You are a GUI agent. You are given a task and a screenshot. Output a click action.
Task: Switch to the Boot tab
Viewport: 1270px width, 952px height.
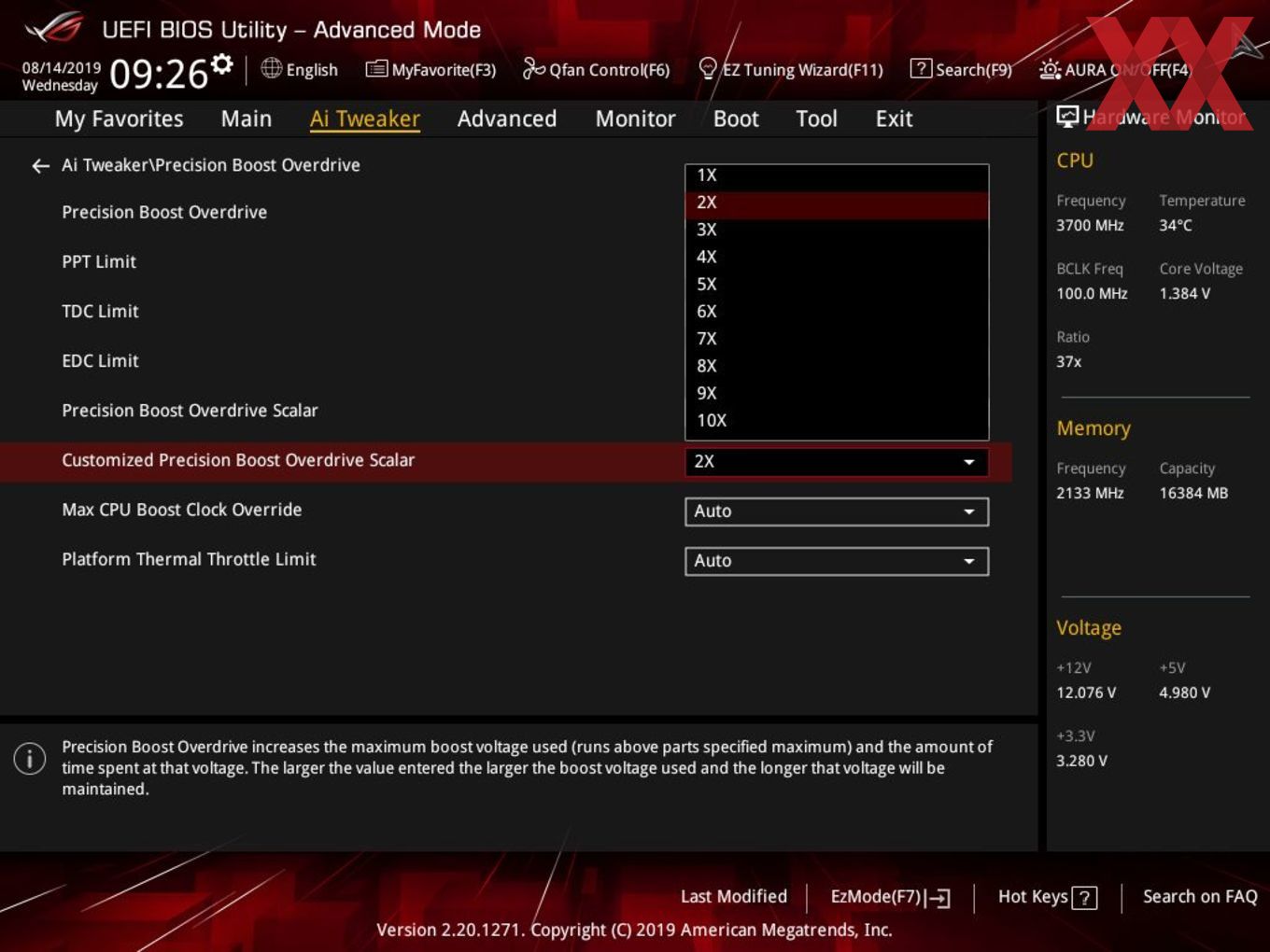coord(736,119)
